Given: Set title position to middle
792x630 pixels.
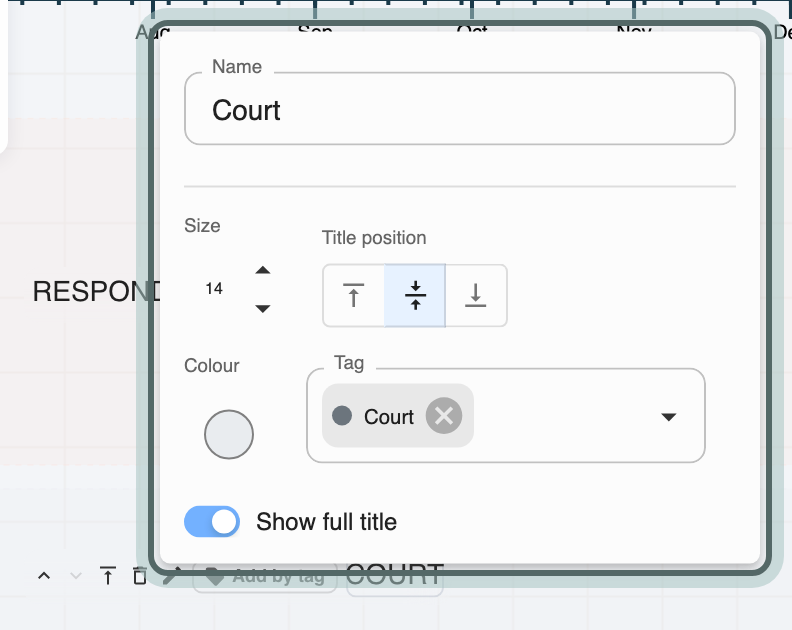Looking at the screenshot, I should 415,296.
